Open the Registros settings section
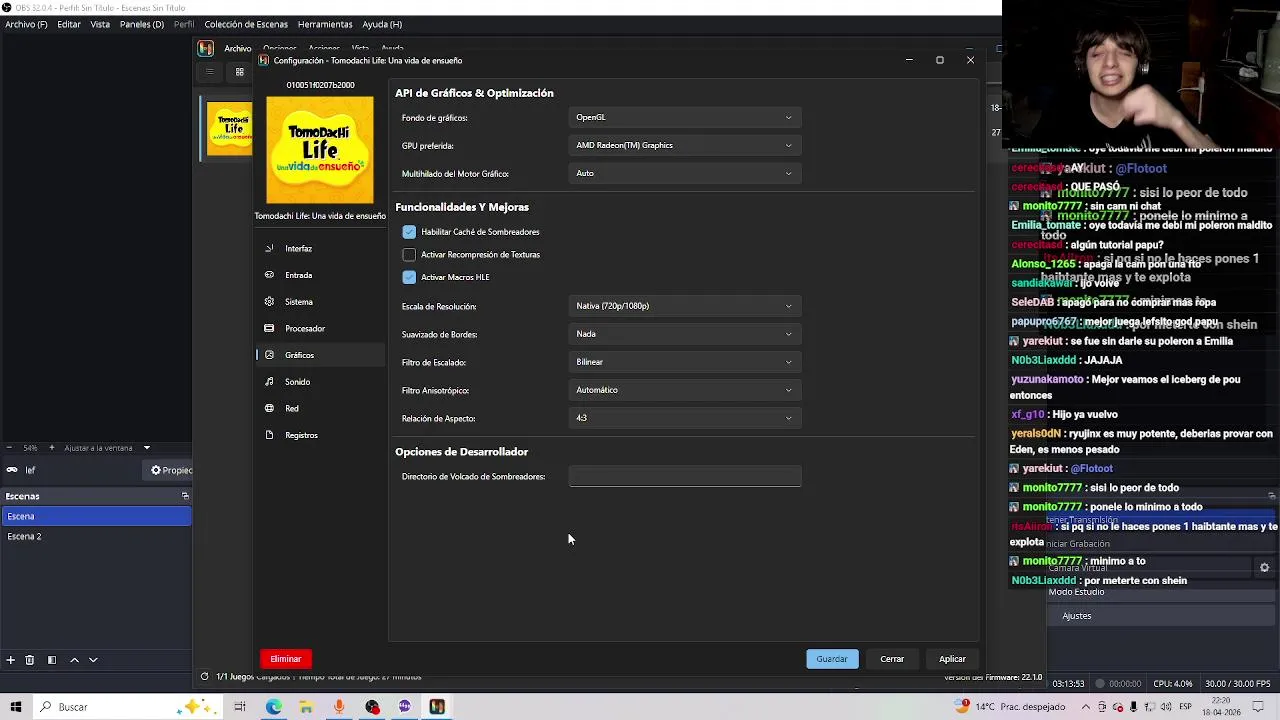 pyautogui.click(x=320, y=435)
